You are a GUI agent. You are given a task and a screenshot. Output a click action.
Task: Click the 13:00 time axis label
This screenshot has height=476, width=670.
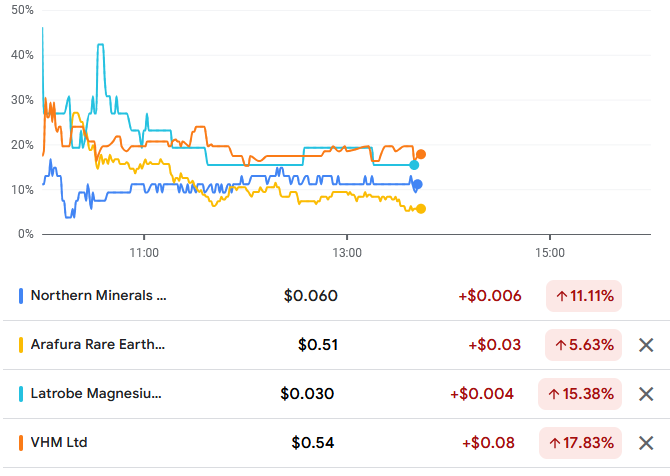tap(347, 254)
